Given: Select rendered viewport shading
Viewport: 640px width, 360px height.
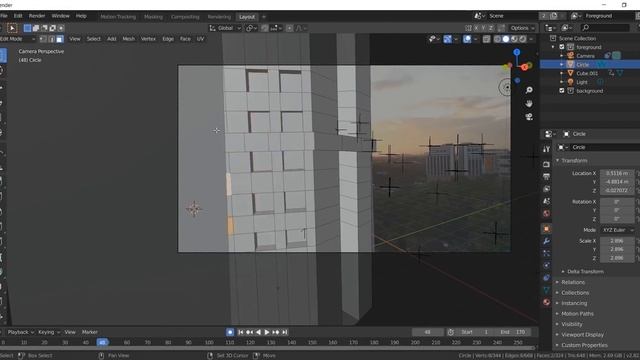Looking at the screenshot, I should 522,39.
